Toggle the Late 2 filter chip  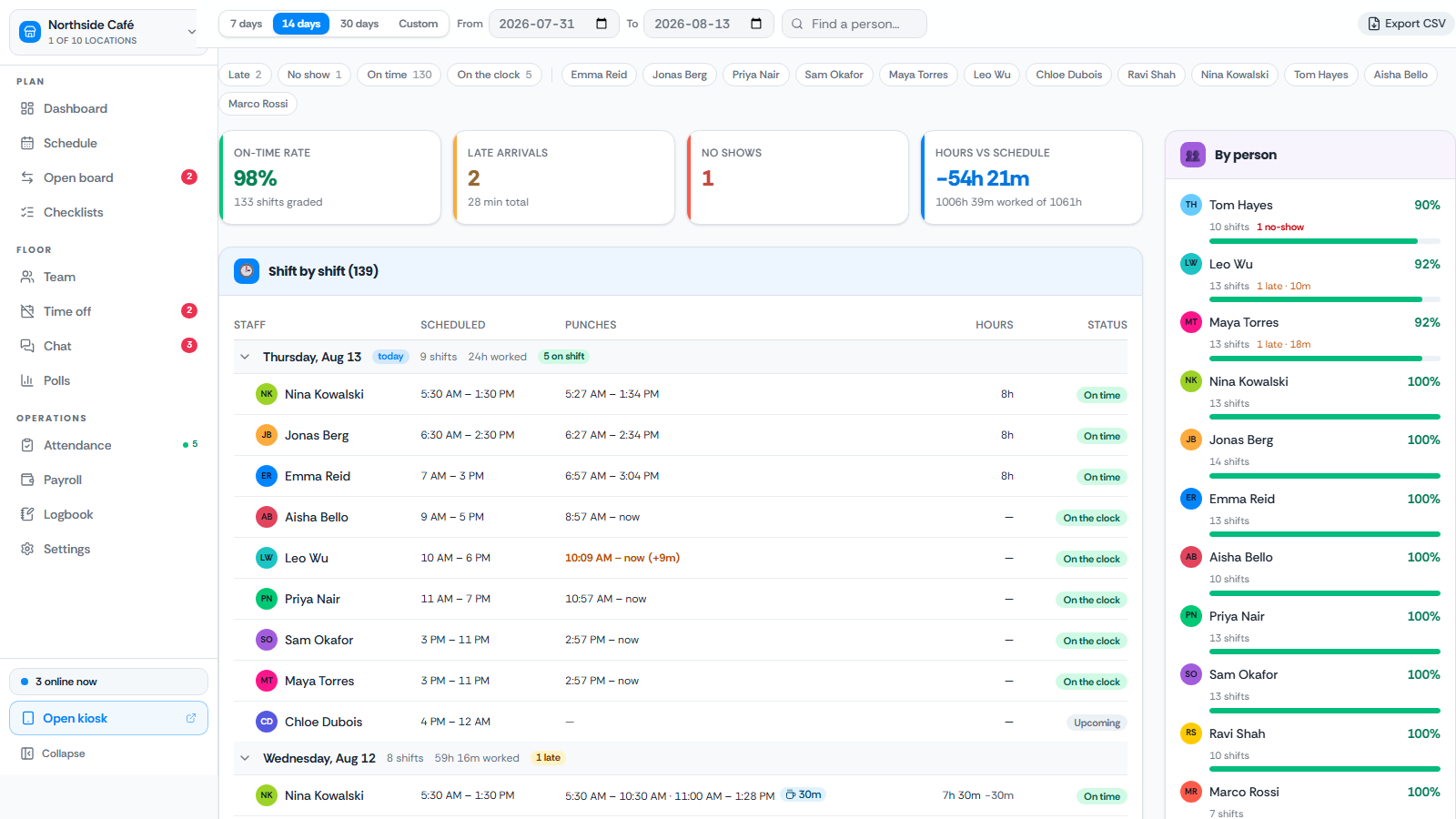pos(245,75)
